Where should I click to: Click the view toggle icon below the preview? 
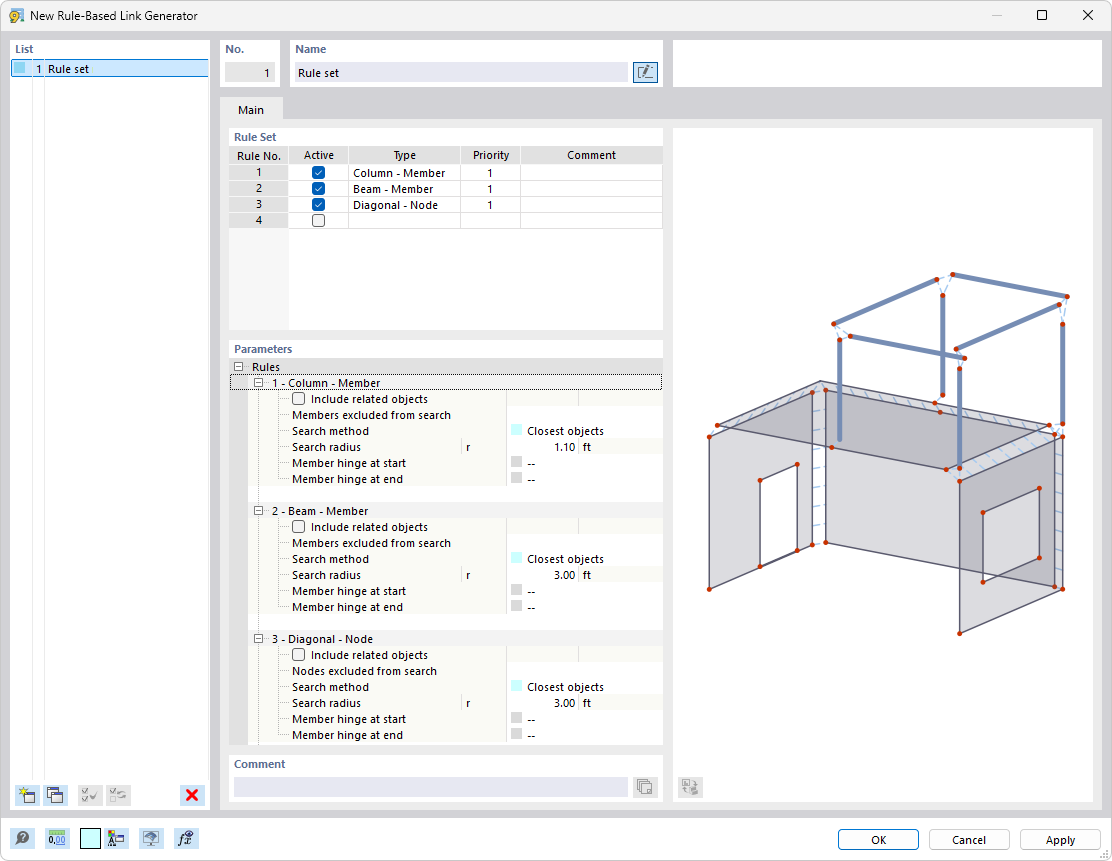pyautogui.click(x=690, y=787)
